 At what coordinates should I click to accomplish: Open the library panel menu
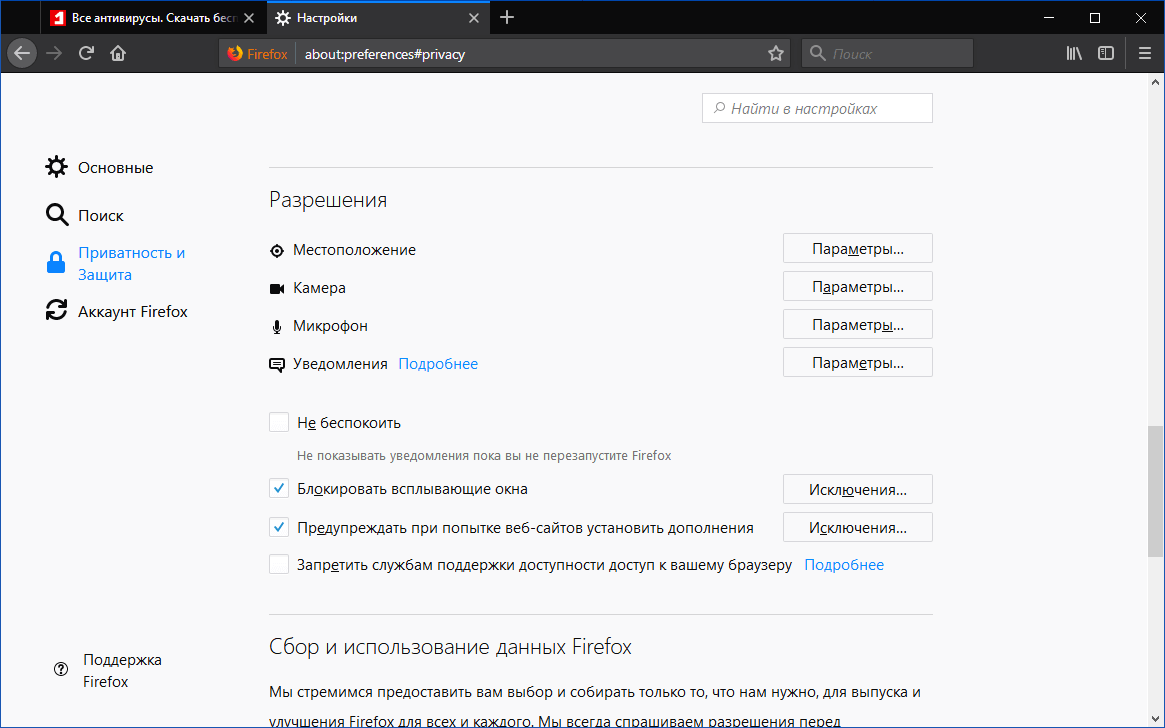pos(1073,53)
